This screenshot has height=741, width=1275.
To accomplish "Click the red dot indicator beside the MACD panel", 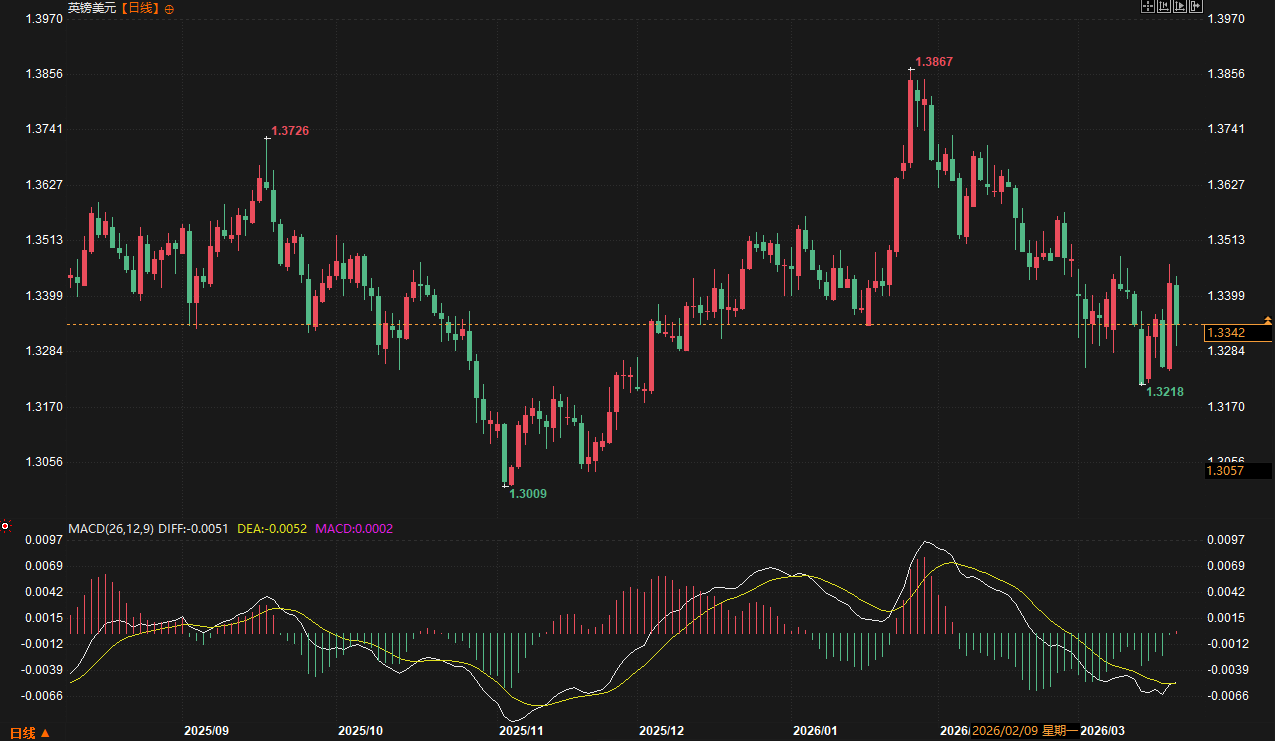I will [x=5, y=526].
